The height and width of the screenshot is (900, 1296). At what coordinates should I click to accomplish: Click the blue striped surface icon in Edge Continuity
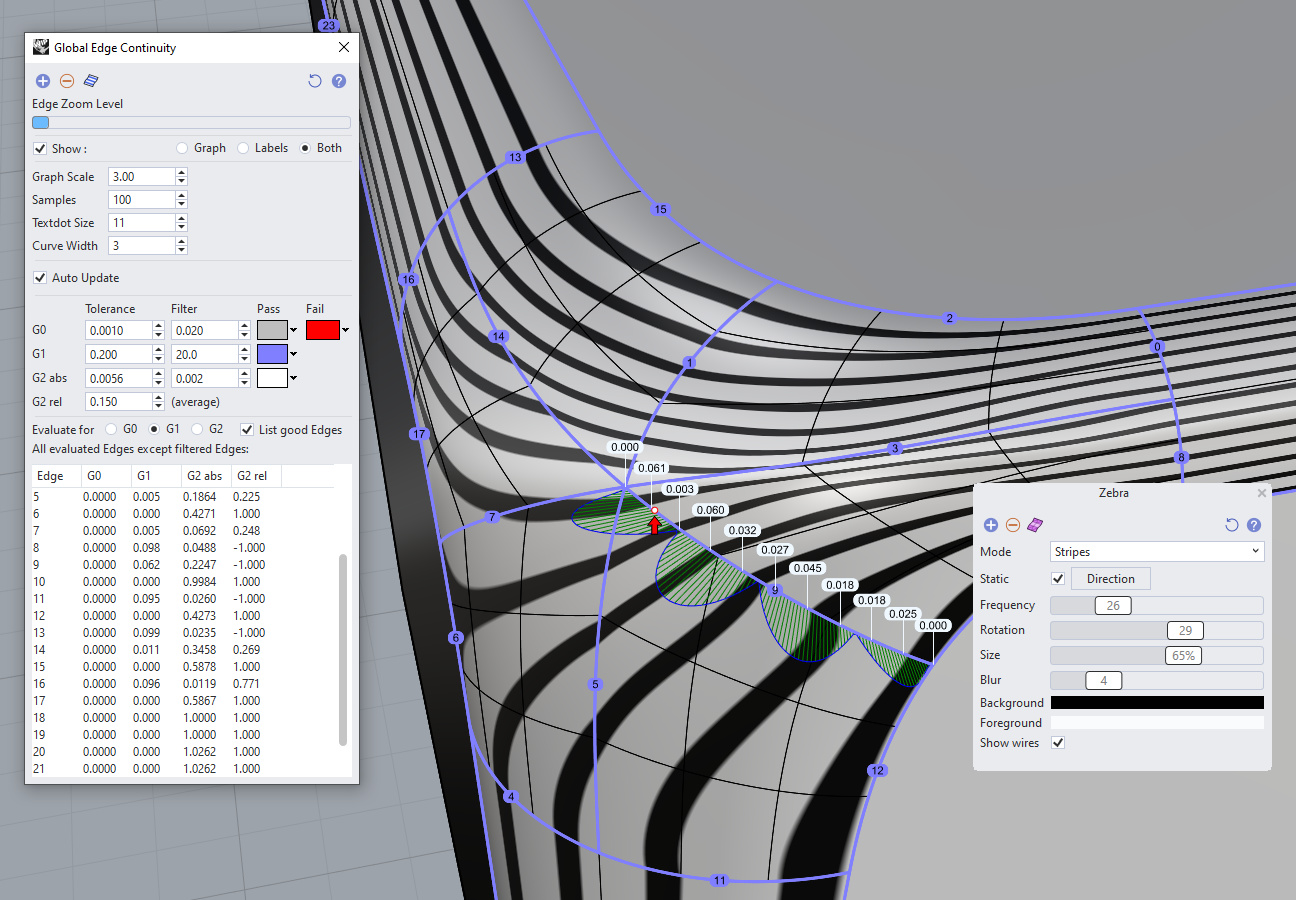pyautogui.click(x=91, y=81)
